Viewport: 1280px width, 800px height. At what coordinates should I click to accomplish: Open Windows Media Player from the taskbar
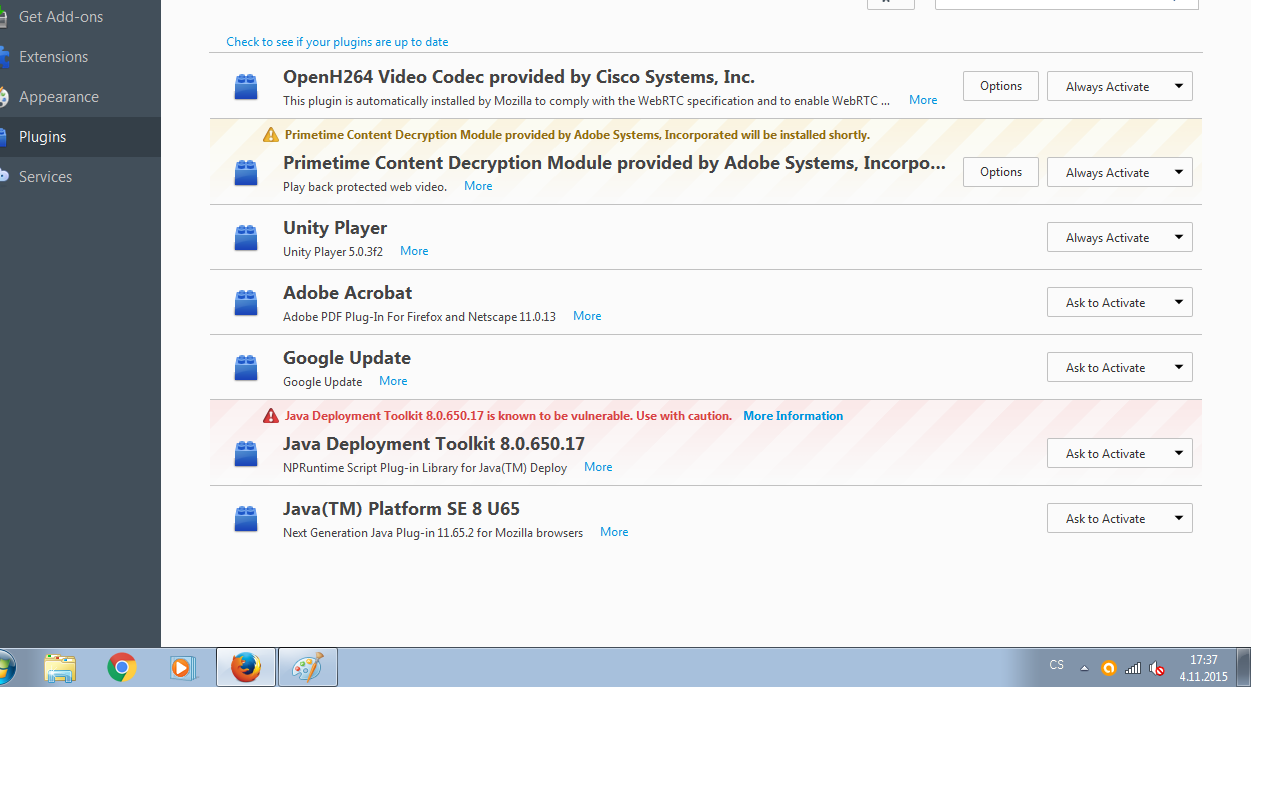click(181, 667)
